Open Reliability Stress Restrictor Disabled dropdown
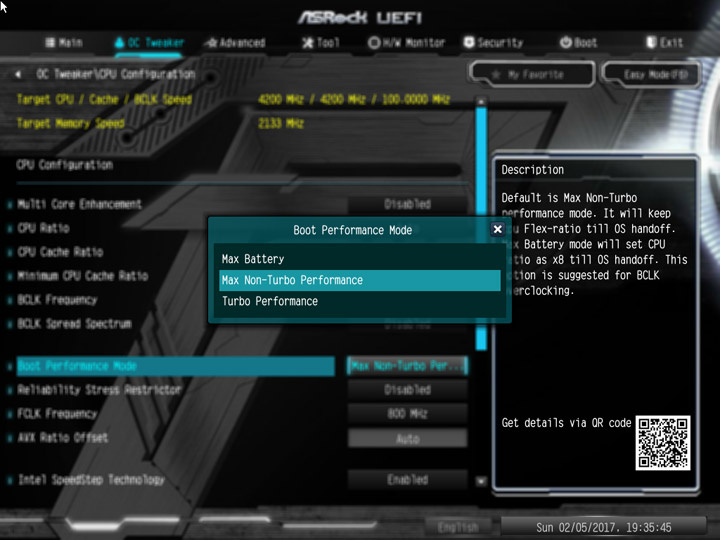The image size is (720, 540). coord(407,390)
